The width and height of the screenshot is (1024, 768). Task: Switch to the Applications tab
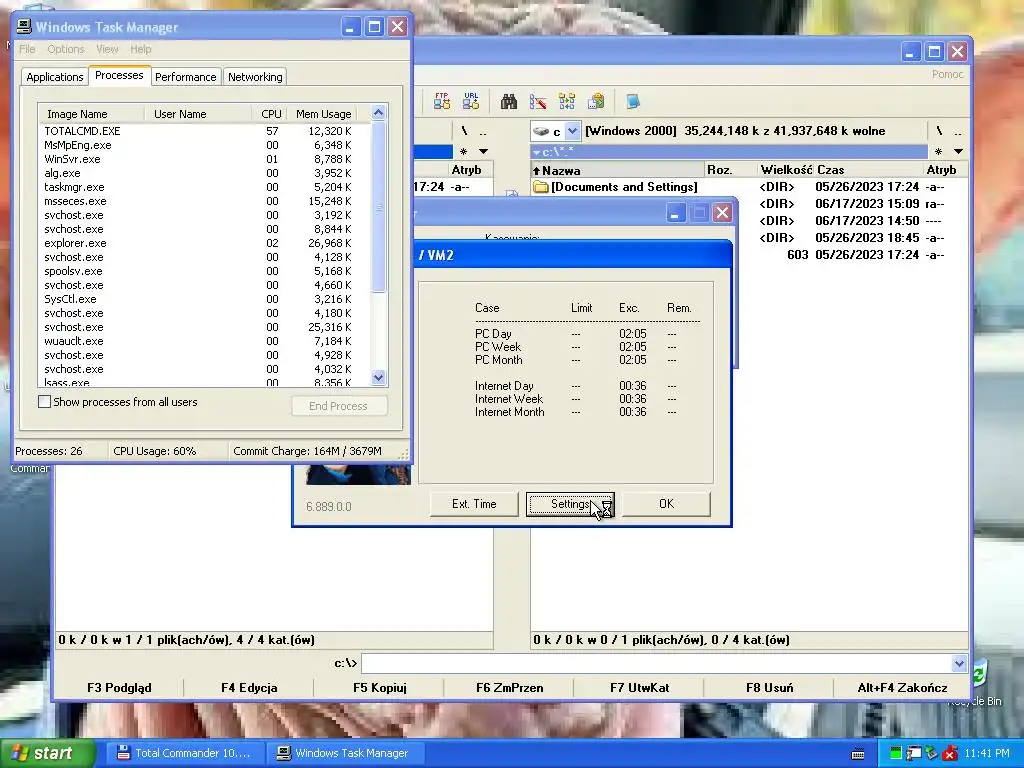tap(55, 76)
